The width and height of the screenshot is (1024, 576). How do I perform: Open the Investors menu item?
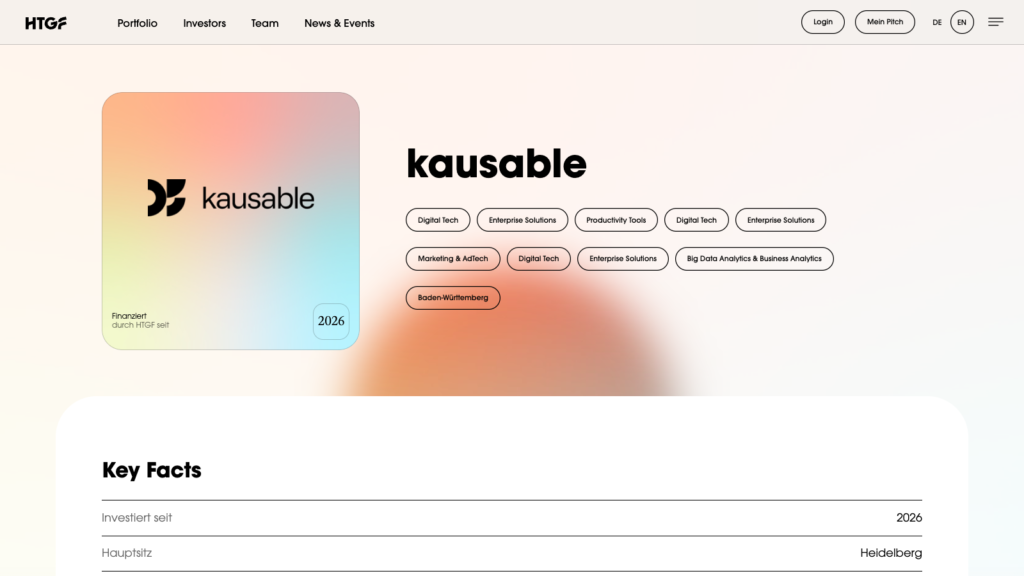tap(204, 23)
